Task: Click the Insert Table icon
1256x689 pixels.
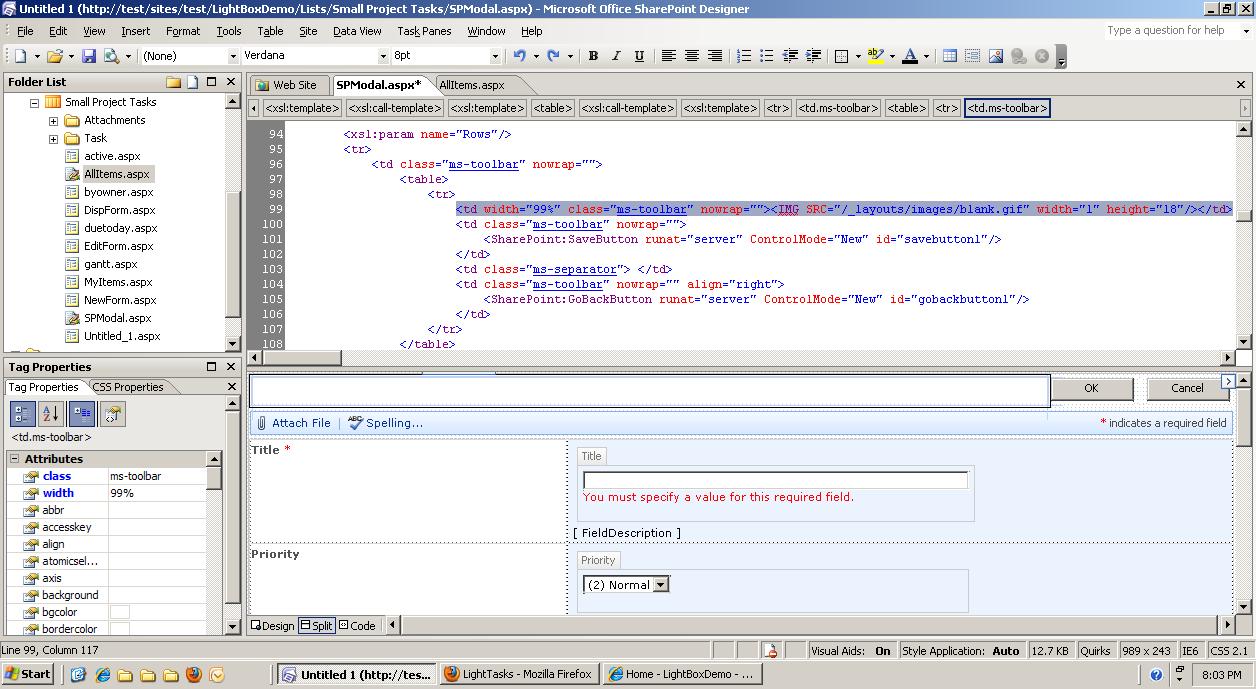Action: (x=950, y=56)
